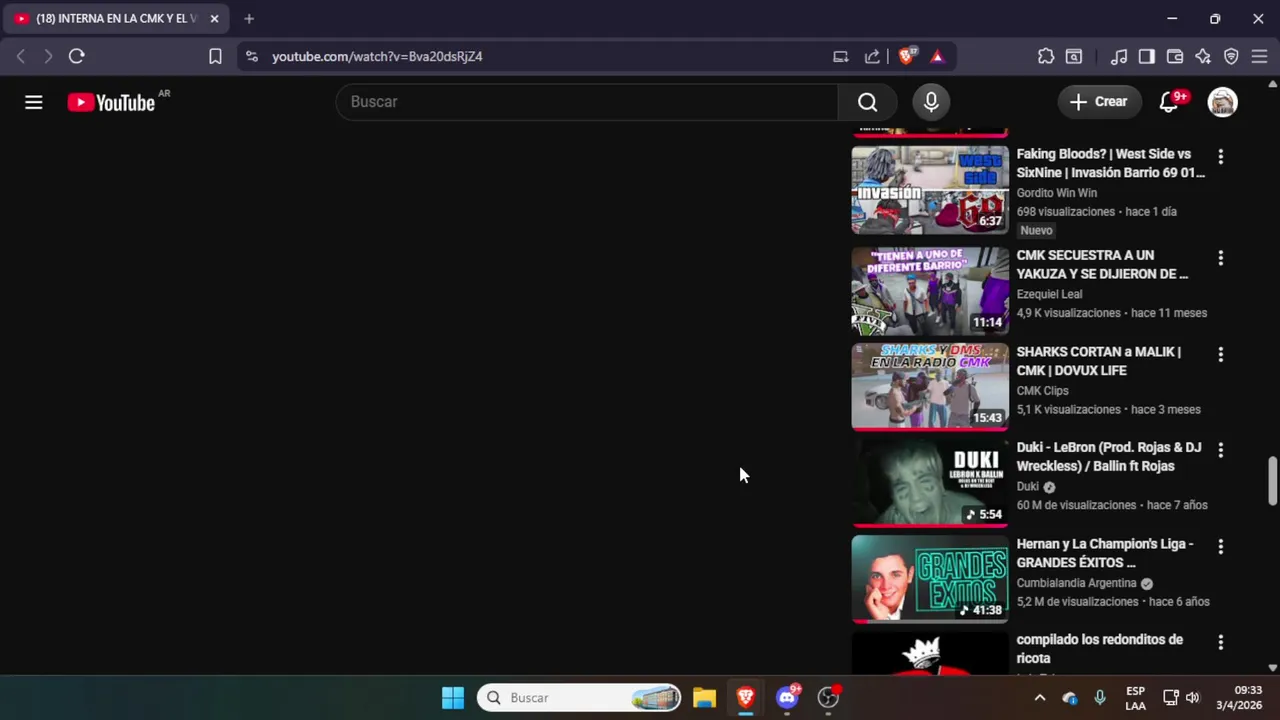
Task: Click the page vertical scrollbar thumb
Action: (1272, 481)
